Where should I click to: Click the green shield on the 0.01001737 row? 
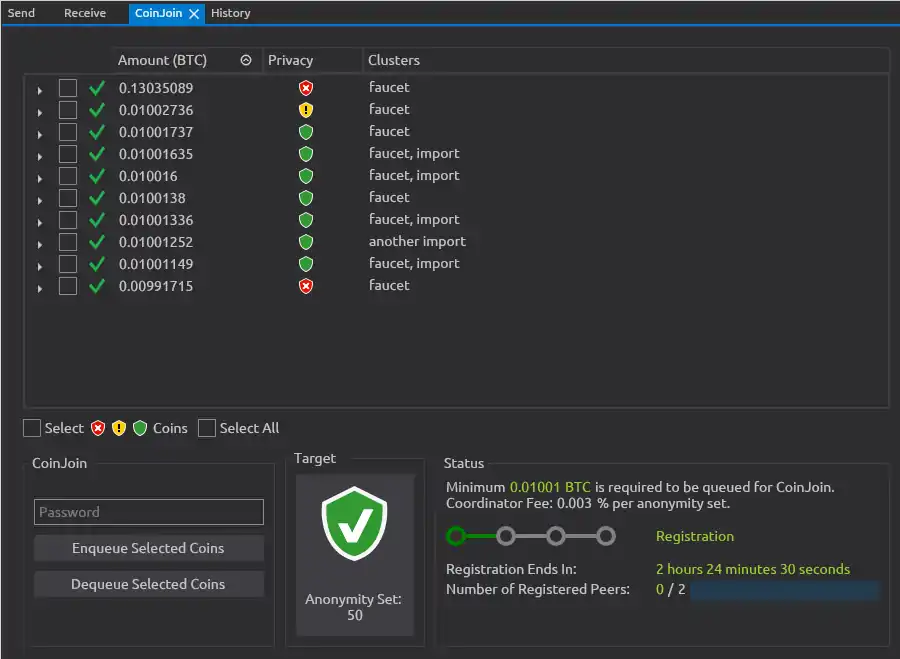point(306,132)
